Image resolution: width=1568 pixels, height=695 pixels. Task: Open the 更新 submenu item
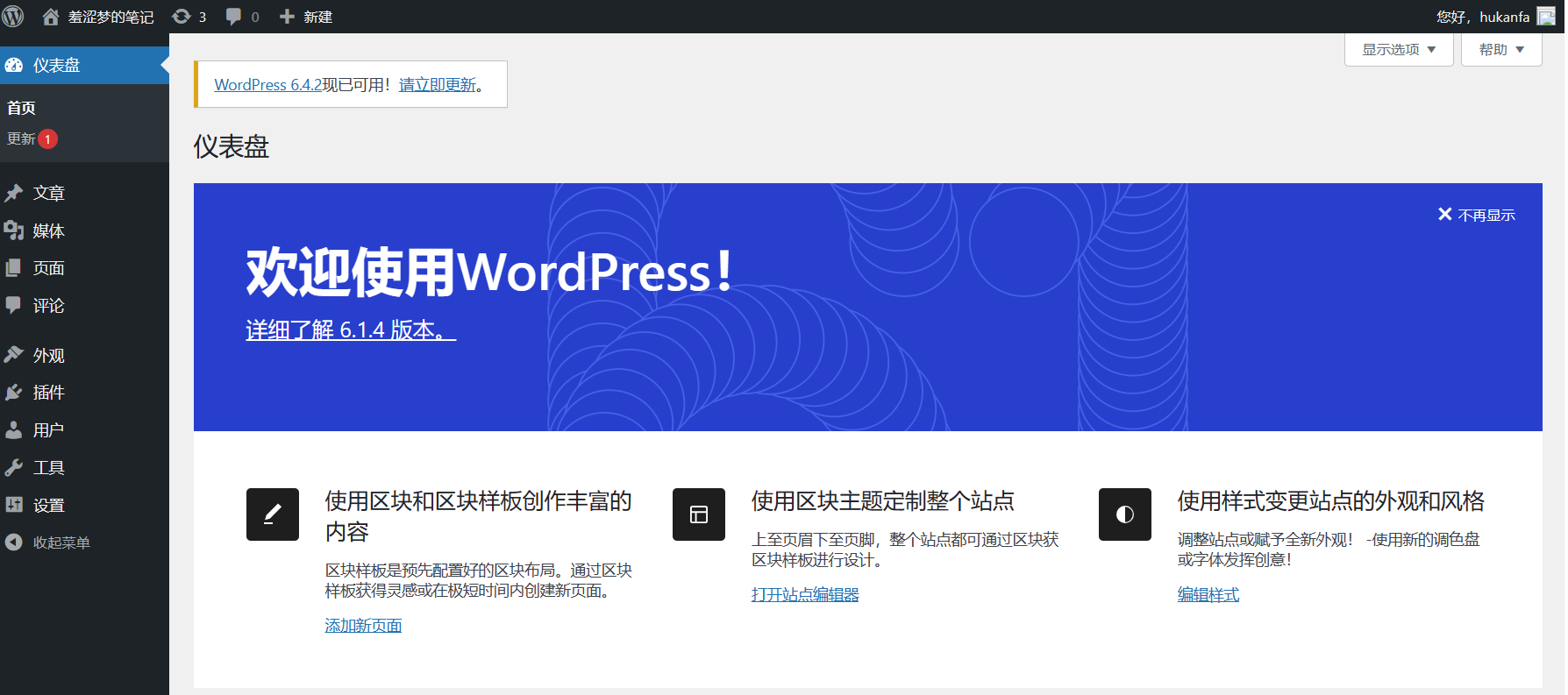click(21, 138)
